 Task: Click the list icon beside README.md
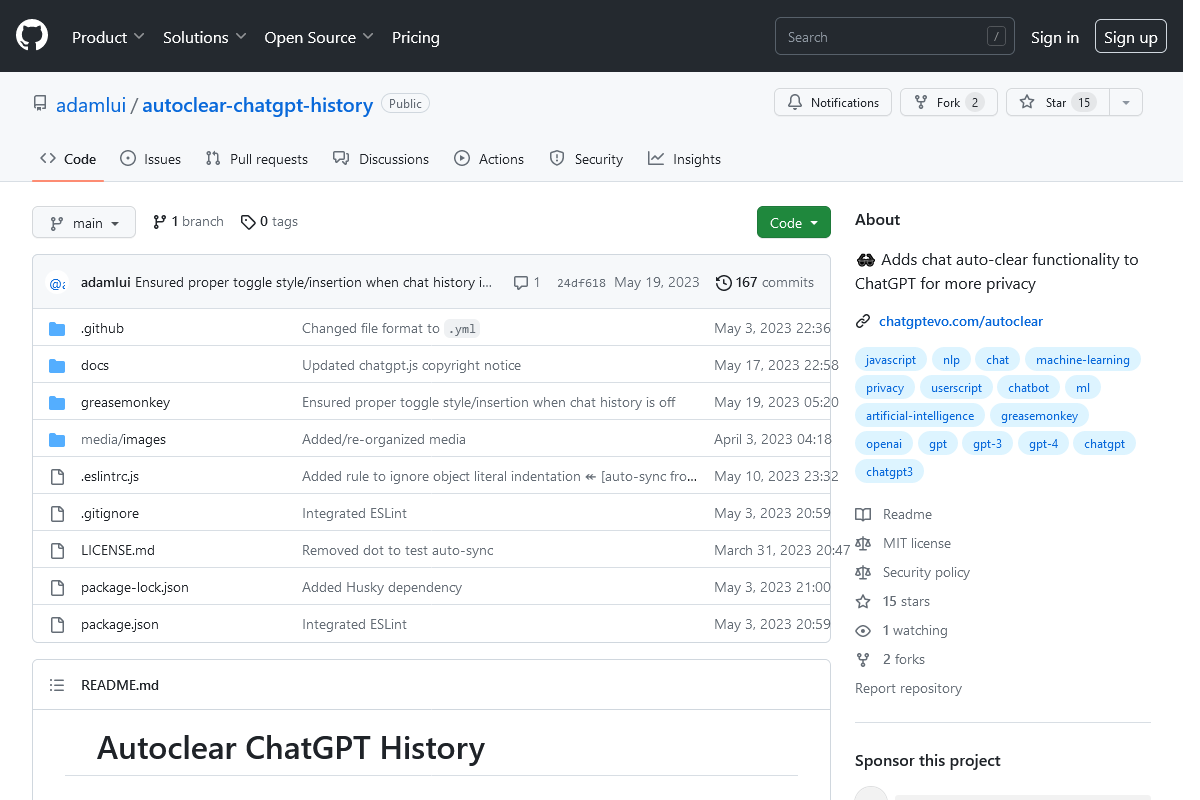tap(57, 684)
